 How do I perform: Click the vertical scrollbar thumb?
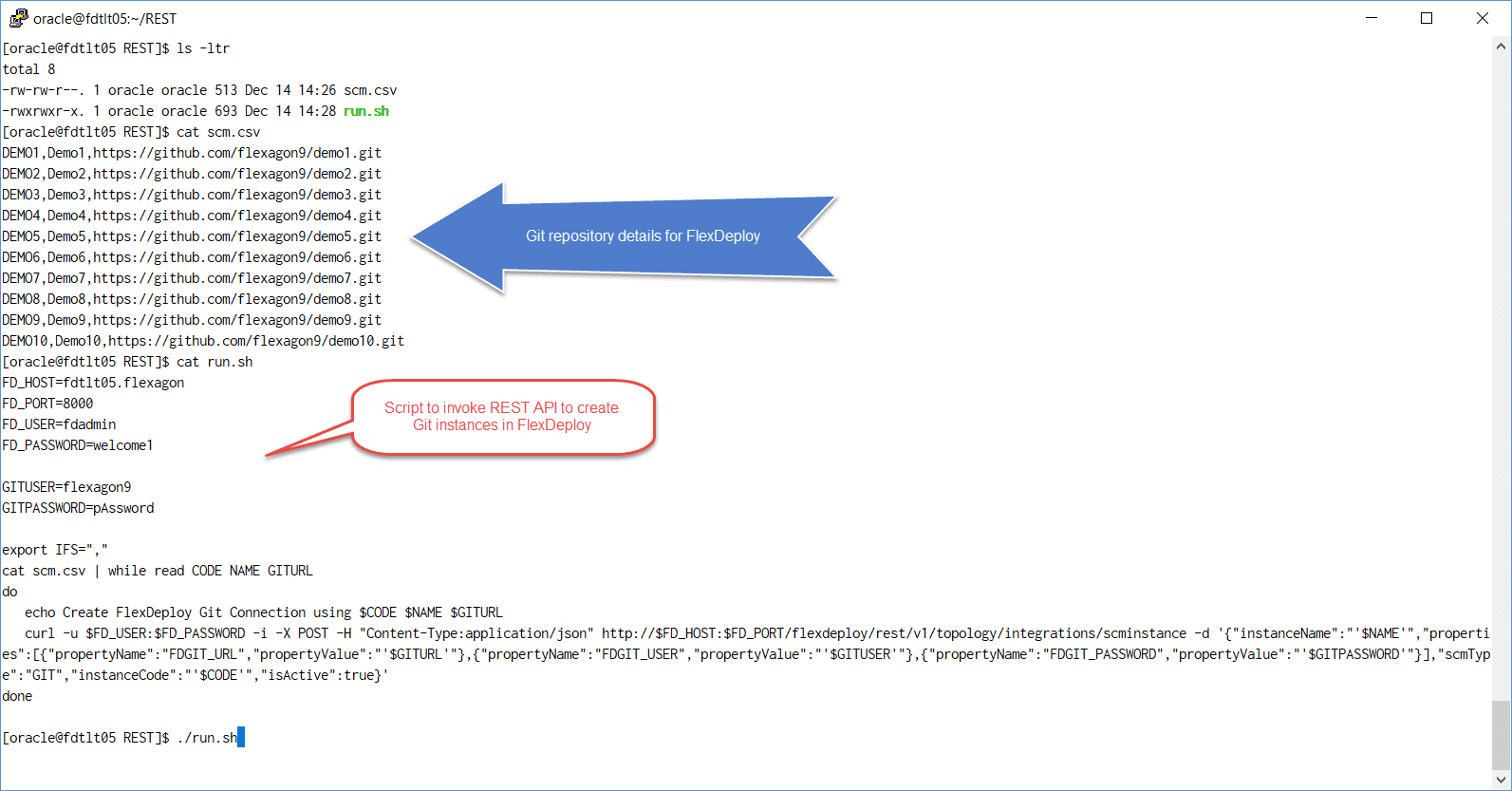coord(1502,735)
